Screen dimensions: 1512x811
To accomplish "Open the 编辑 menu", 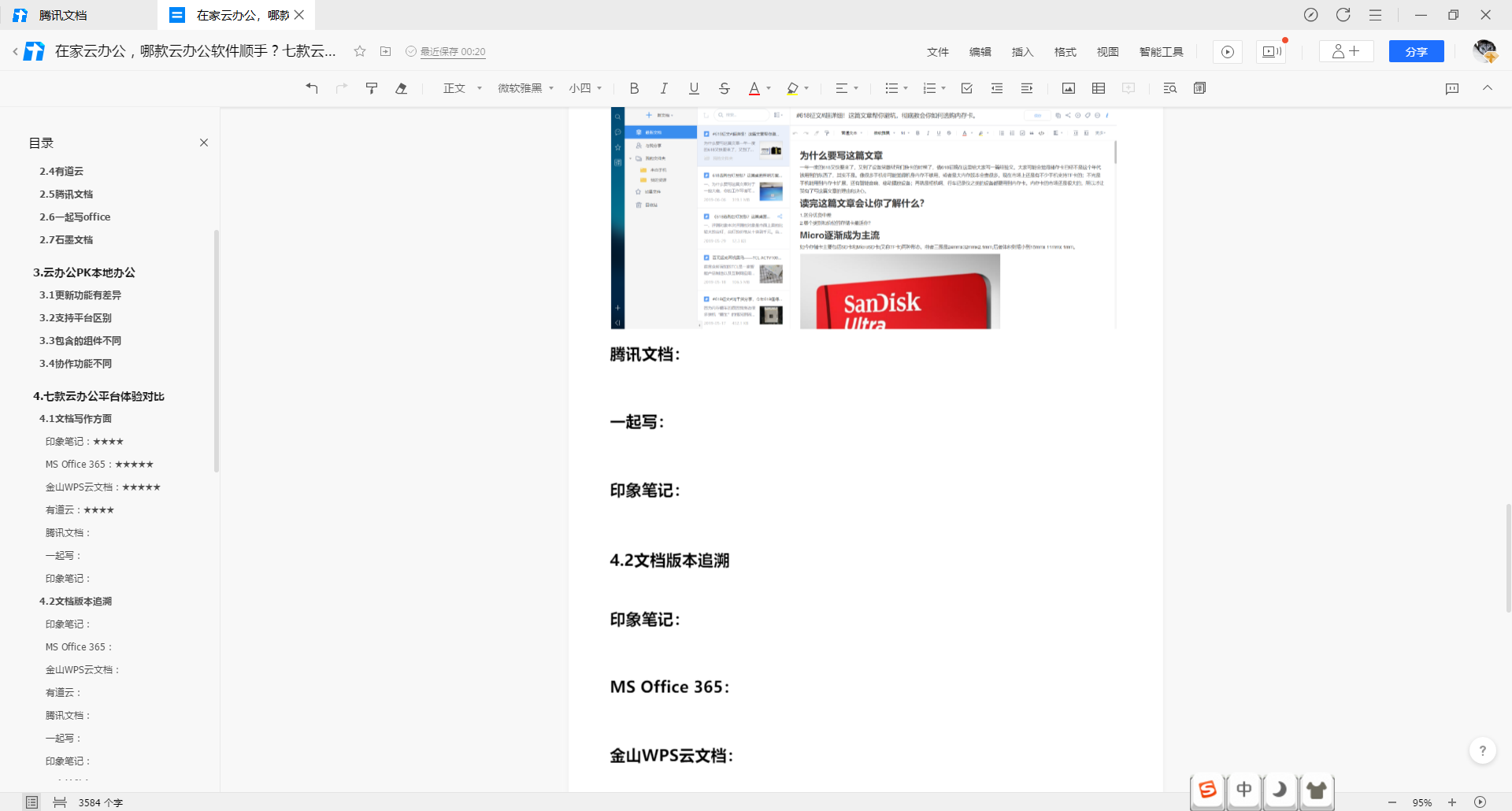I will (x=980, y=52).
